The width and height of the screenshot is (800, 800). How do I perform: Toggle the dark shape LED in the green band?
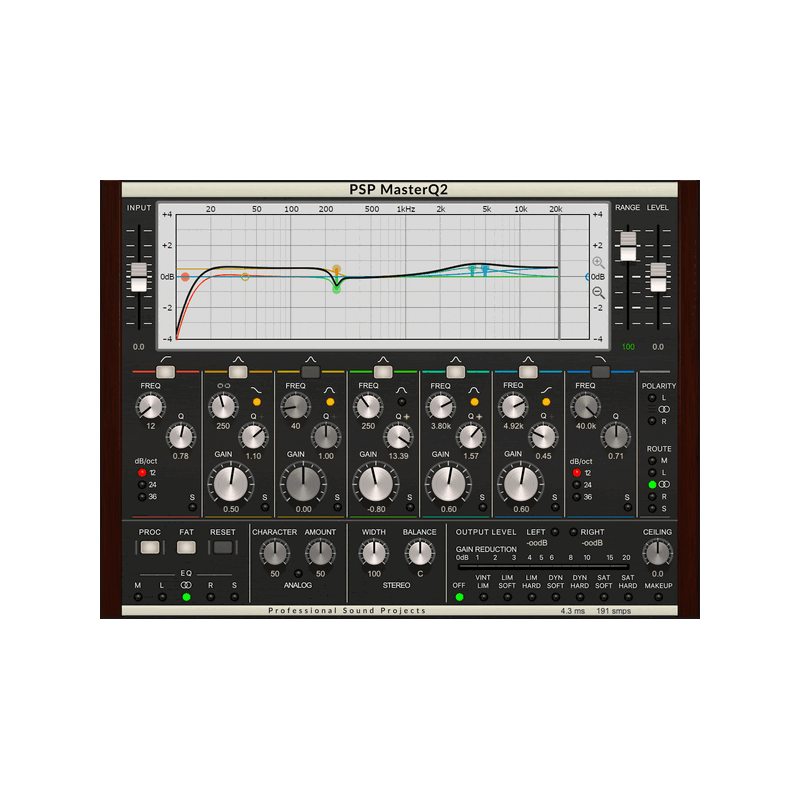(402, 402)
